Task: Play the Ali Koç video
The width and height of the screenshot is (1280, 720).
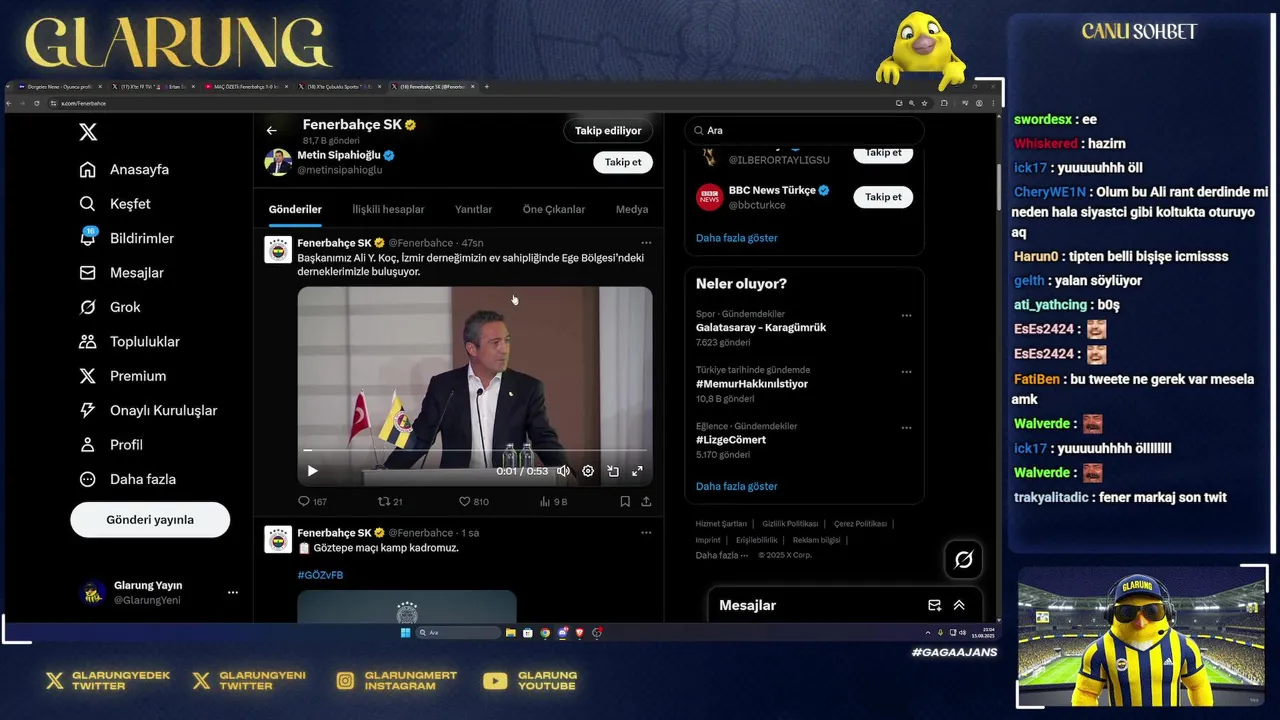Action: 312,471
